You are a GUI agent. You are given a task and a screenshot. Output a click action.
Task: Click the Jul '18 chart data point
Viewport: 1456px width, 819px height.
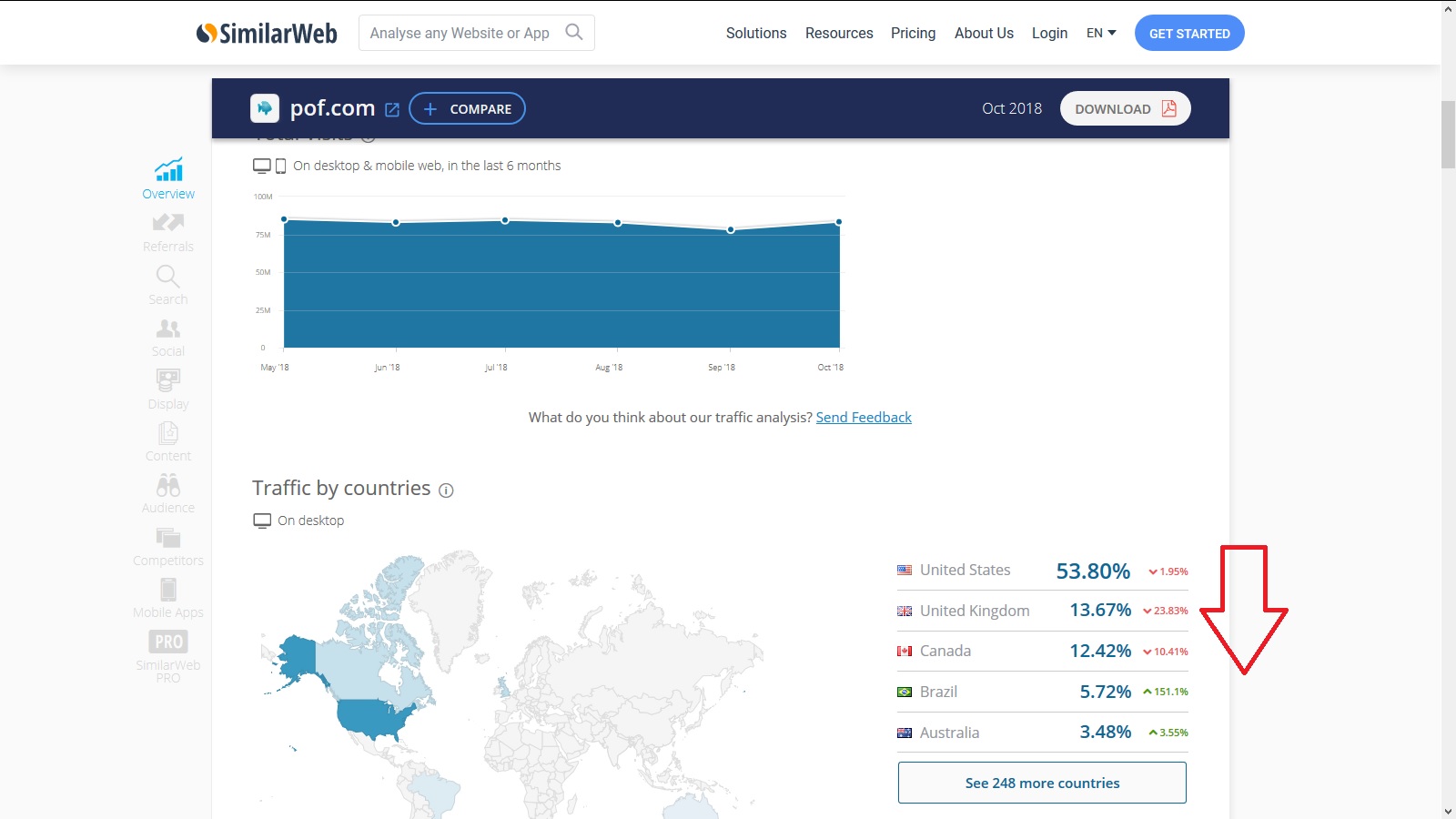(505, 220)
